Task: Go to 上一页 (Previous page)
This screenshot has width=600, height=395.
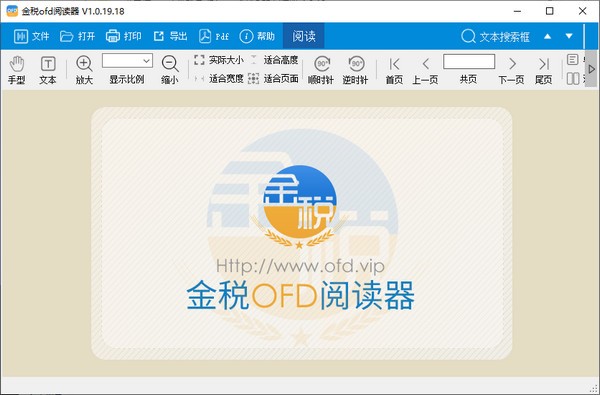Action: tap(425, 70)
